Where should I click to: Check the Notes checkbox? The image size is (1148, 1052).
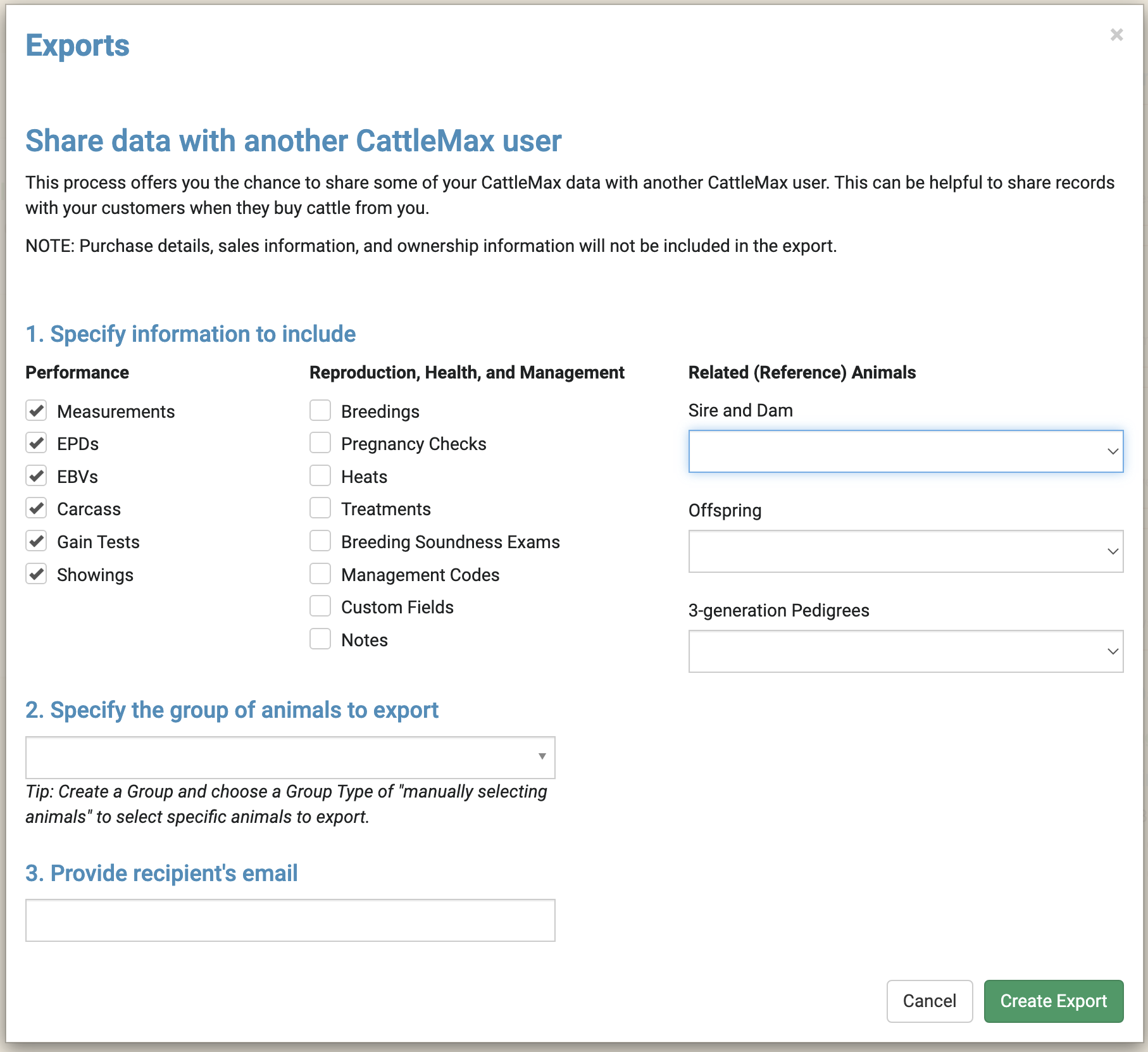320,639
